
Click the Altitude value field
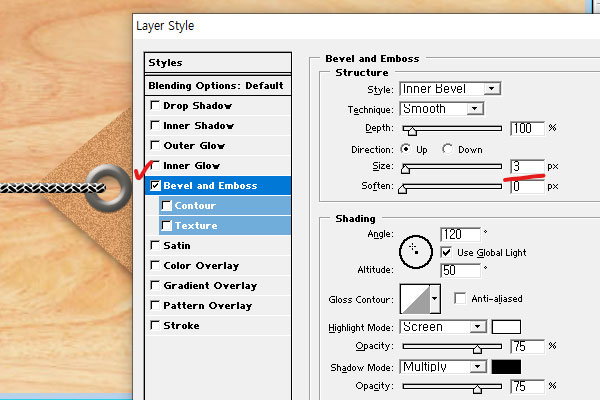pos(460,270)
